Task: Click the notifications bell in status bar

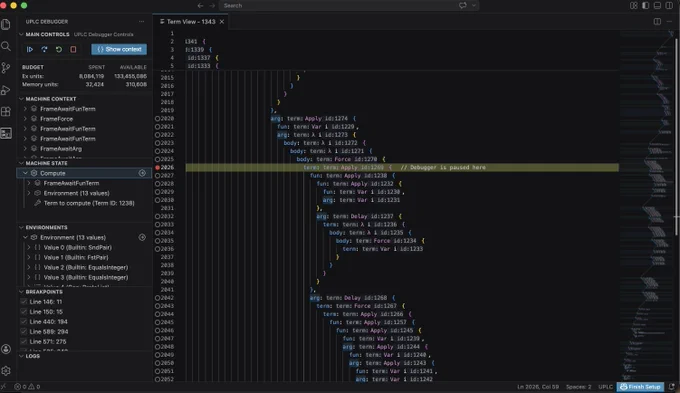Action: coord(672,386)
